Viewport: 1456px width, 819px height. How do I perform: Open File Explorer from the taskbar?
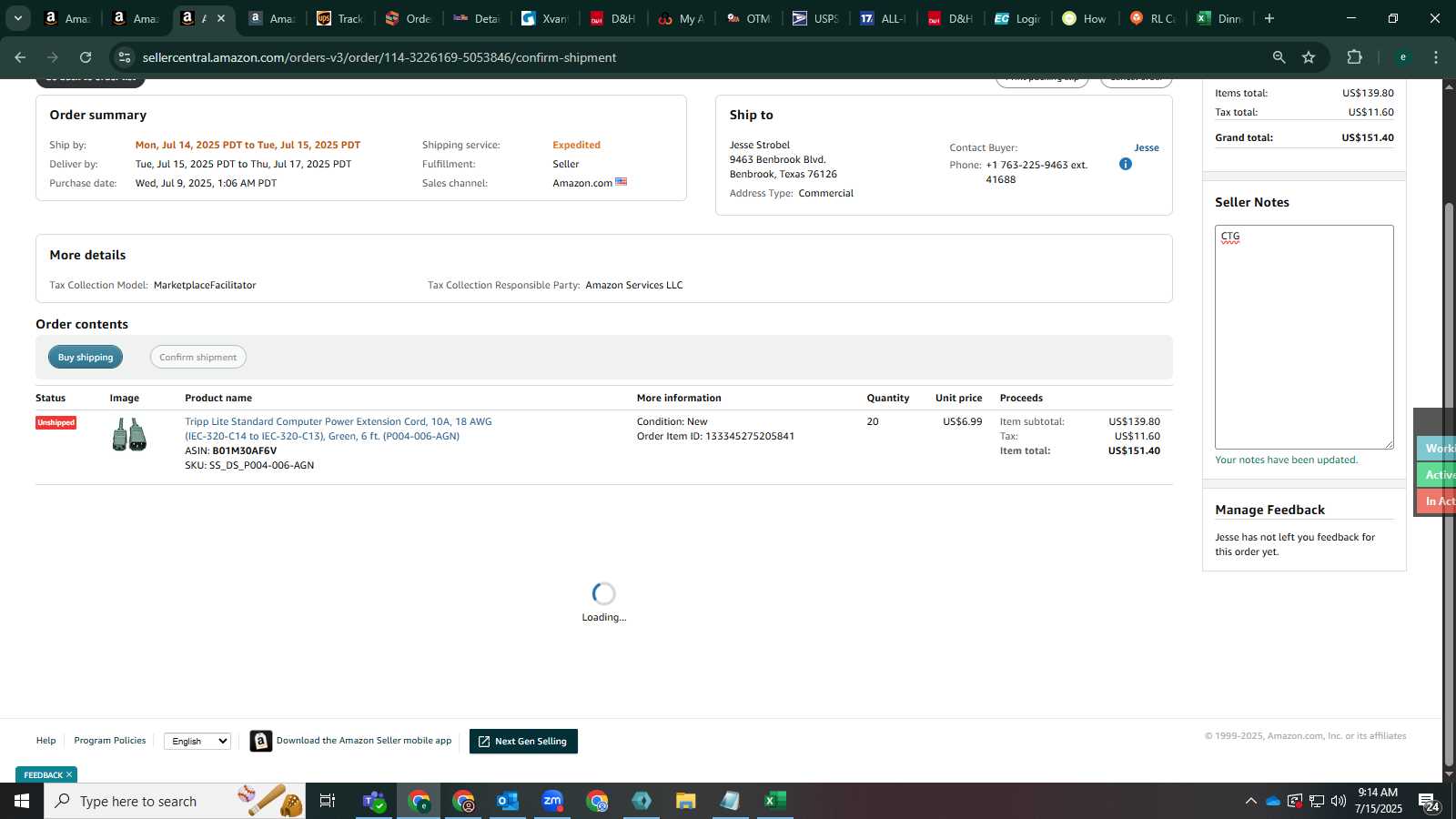(x=686, y=801)
